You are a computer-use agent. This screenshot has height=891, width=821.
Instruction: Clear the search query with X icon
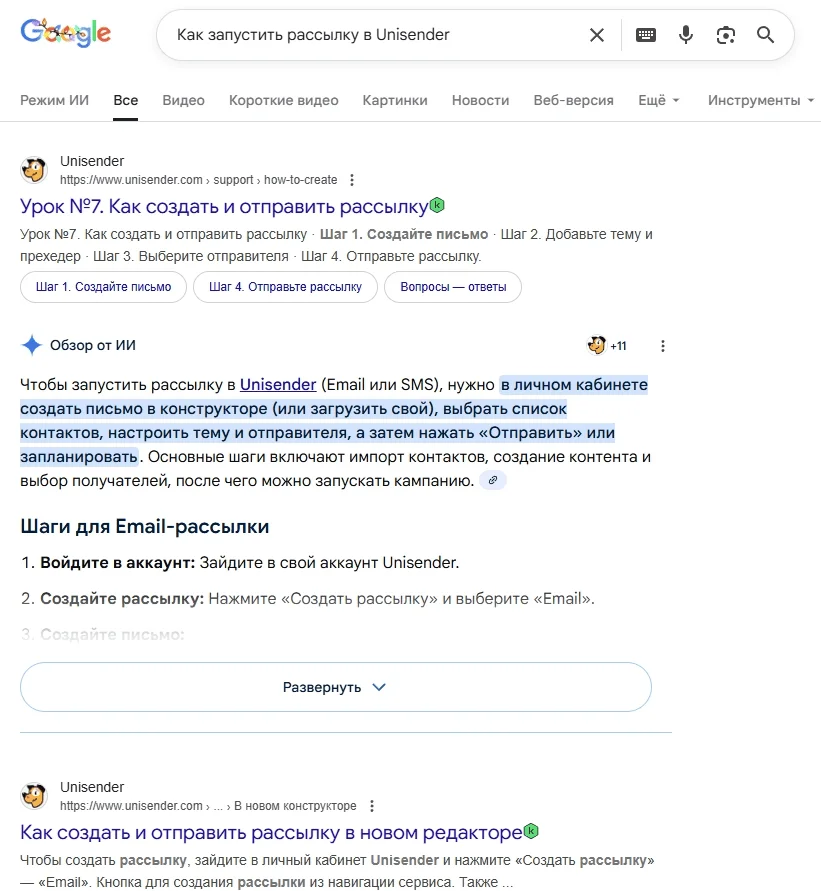point(597,35)
